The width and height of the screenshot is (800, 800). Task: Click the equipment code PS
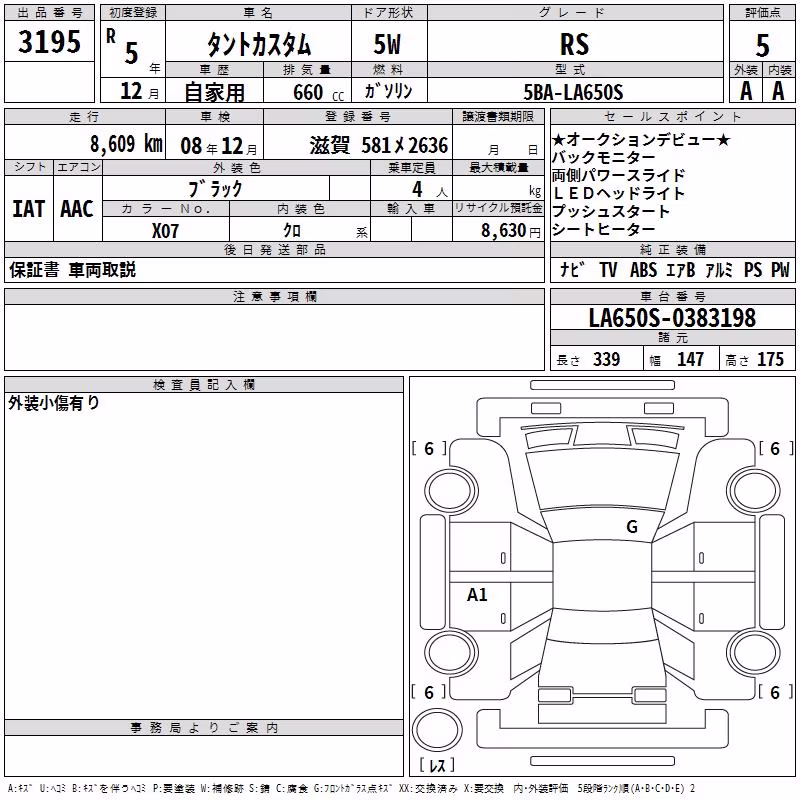click(753, 270)
